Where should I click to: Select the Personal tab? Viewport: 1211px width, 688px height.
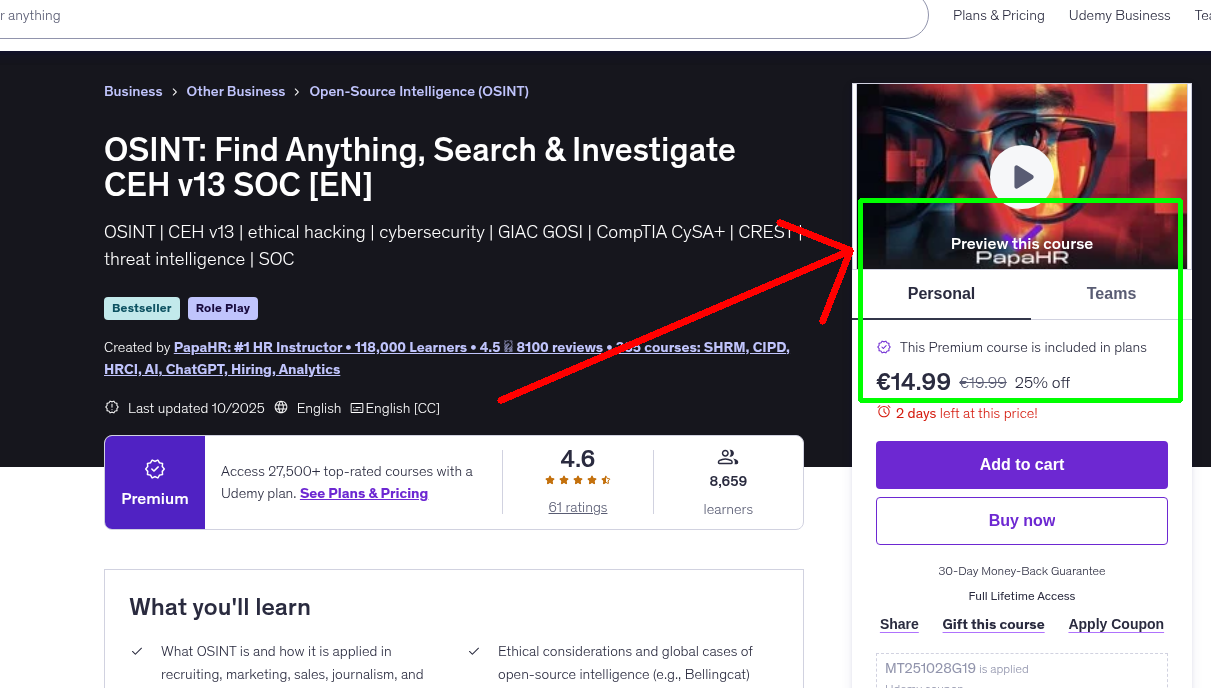tap(941, 293)
